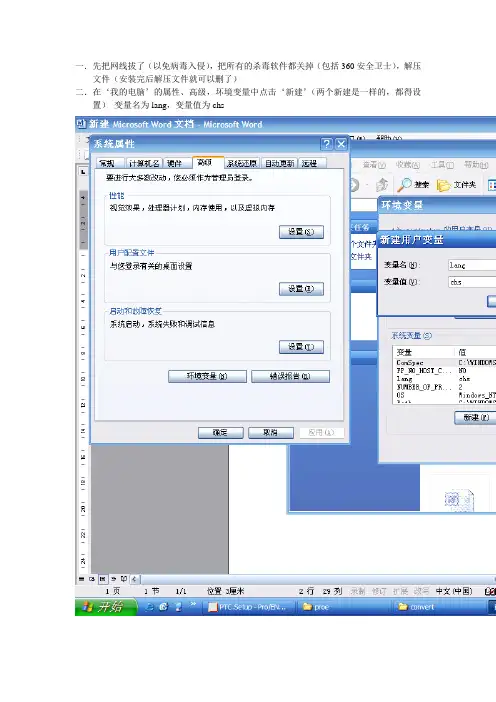Image resolution: width=496 pixels, height=702 pixels.
Task: Click the 变量名 input field containing lang
Action: pos(472,265)
